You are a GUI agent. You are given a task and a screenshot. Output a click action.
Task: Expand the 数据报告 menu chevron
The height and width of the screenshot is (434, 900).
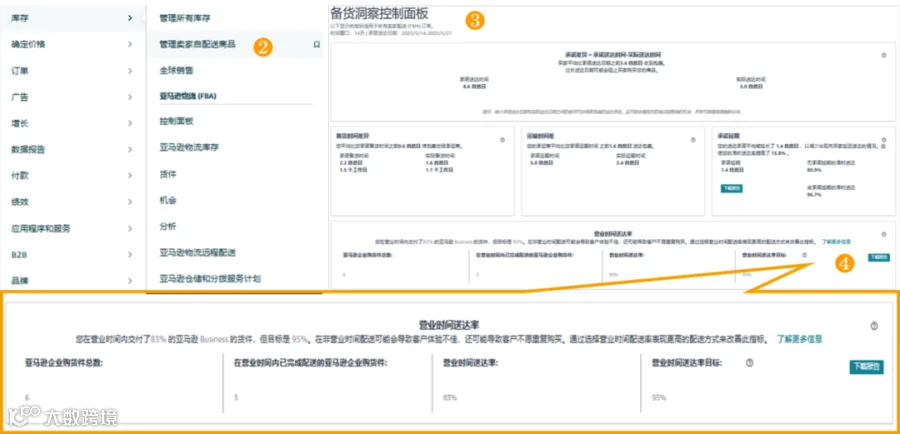[130, 149]
